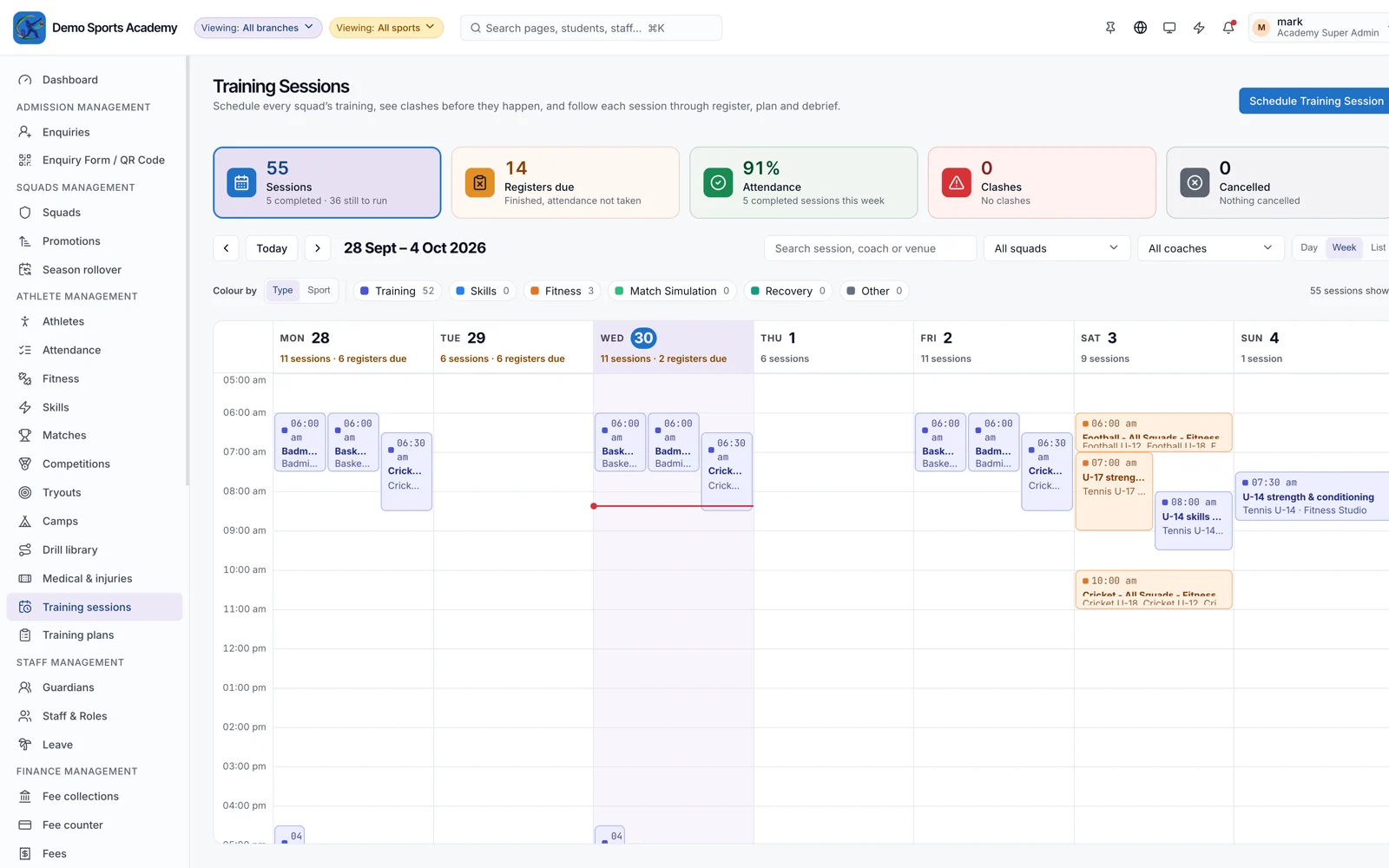This screenshot has width=1389, height=868.
Task: Open Training plans in sidebar
Action: click(95, 635)
